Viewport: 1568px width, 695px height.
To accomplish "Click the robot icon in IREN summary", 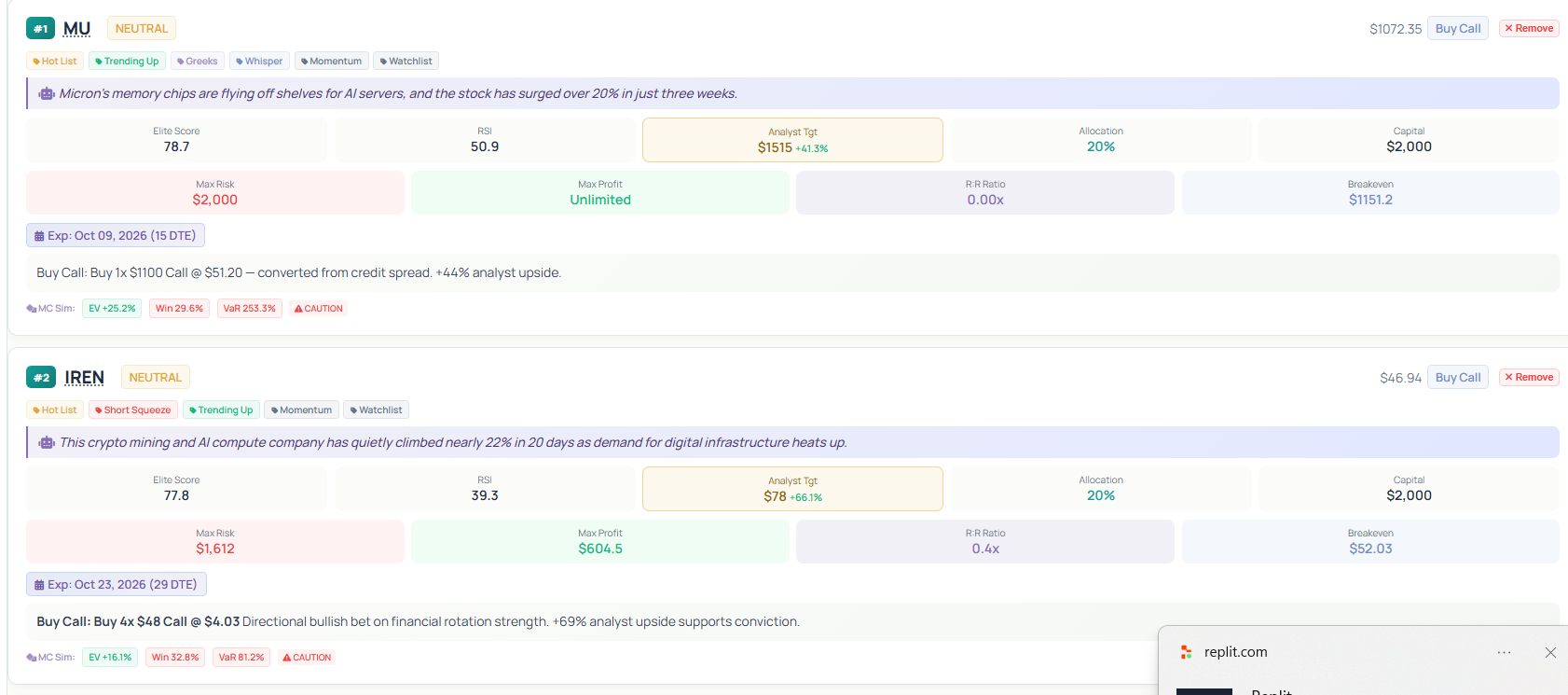I will tap(47, 442).
